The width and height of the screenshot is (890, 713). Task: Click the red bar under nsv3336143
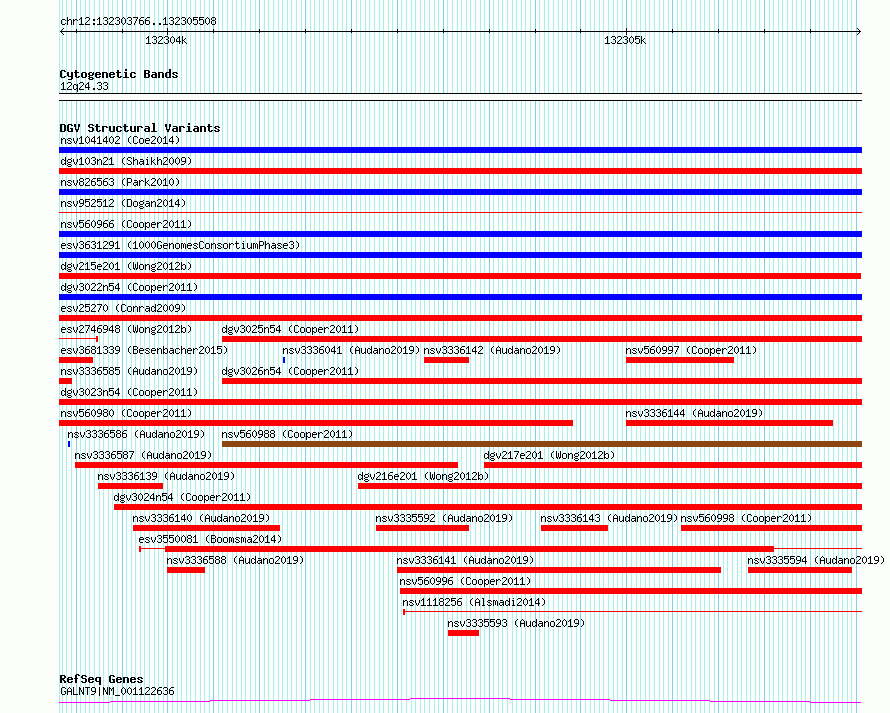click(x=574, y=528)
